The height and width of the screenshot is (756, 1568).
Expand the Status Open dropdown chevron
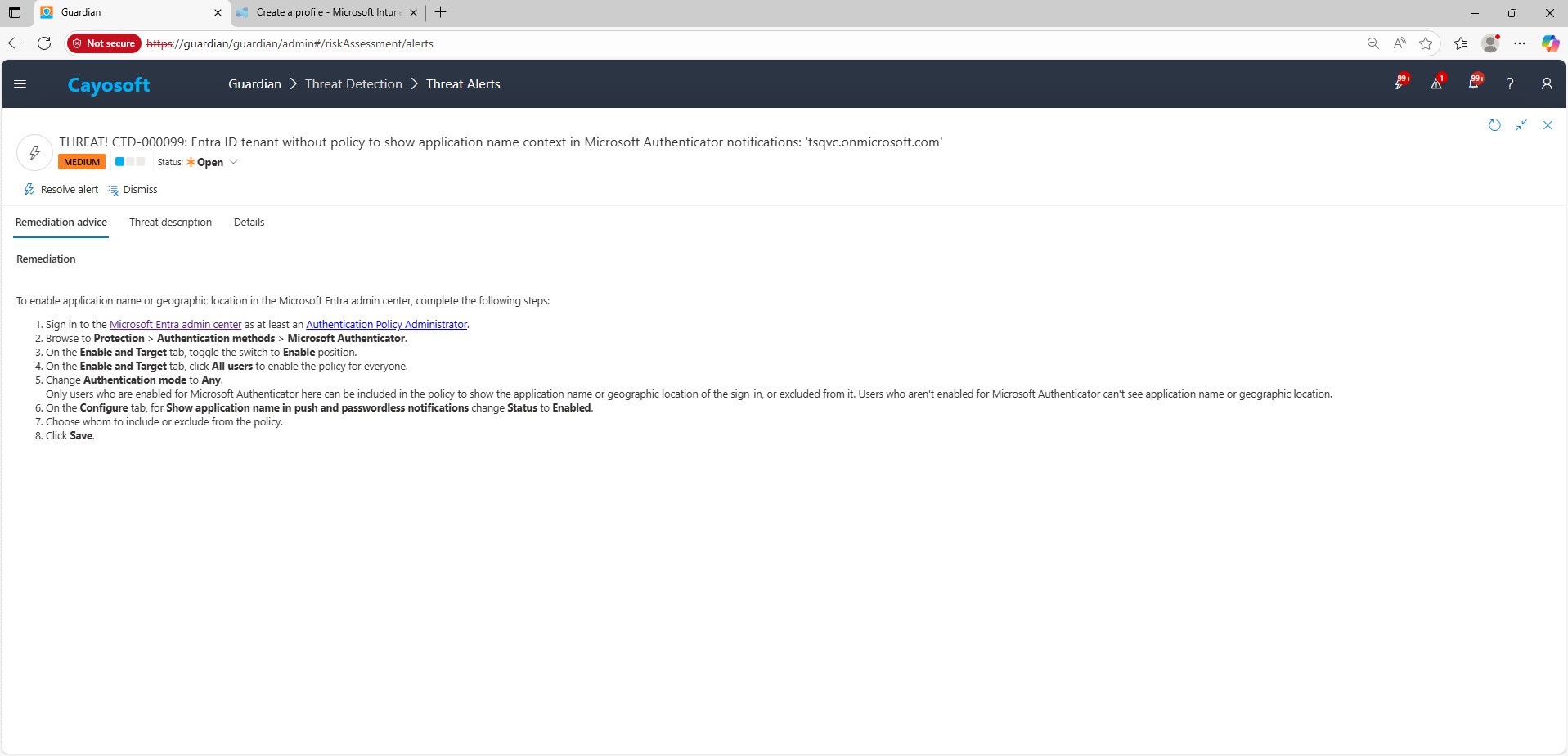point(234,162)
